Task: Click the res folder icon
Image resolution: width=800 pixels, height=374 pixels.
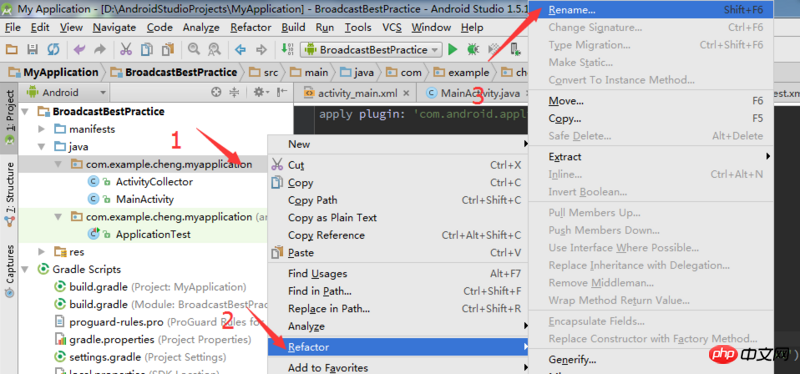Action: [x=60, y=252]
